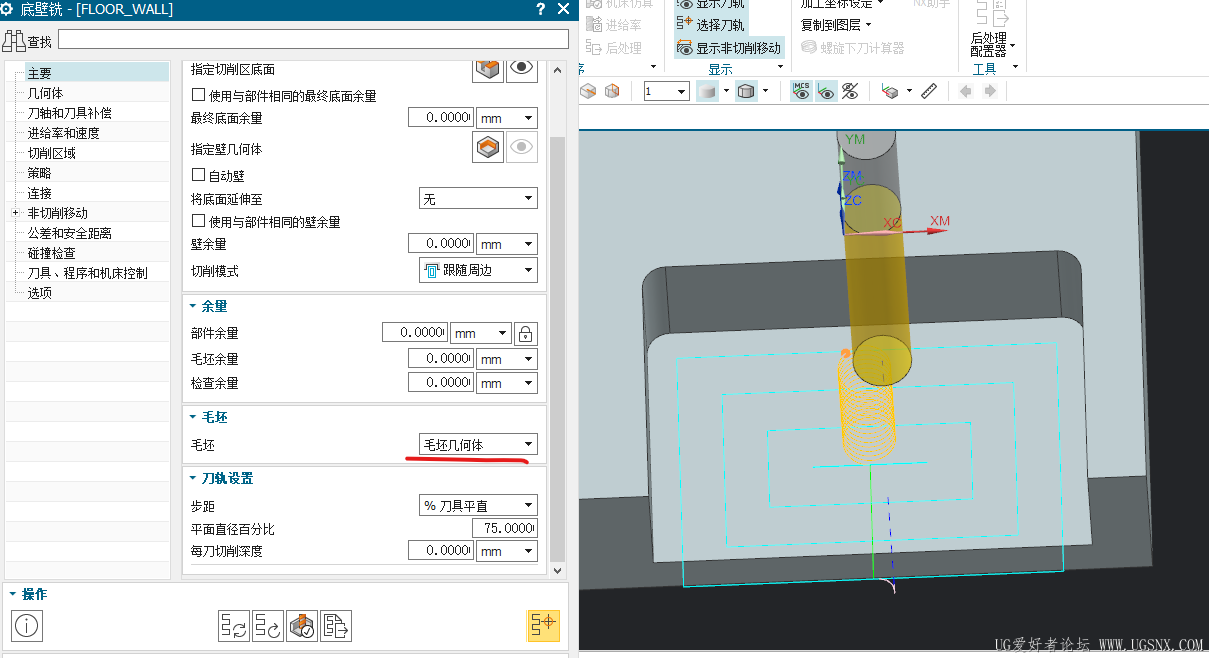Viewport: 1209px width, 658px height.
Task: Toggle the MCS display eye icon
Action: [x=801, y=91]
